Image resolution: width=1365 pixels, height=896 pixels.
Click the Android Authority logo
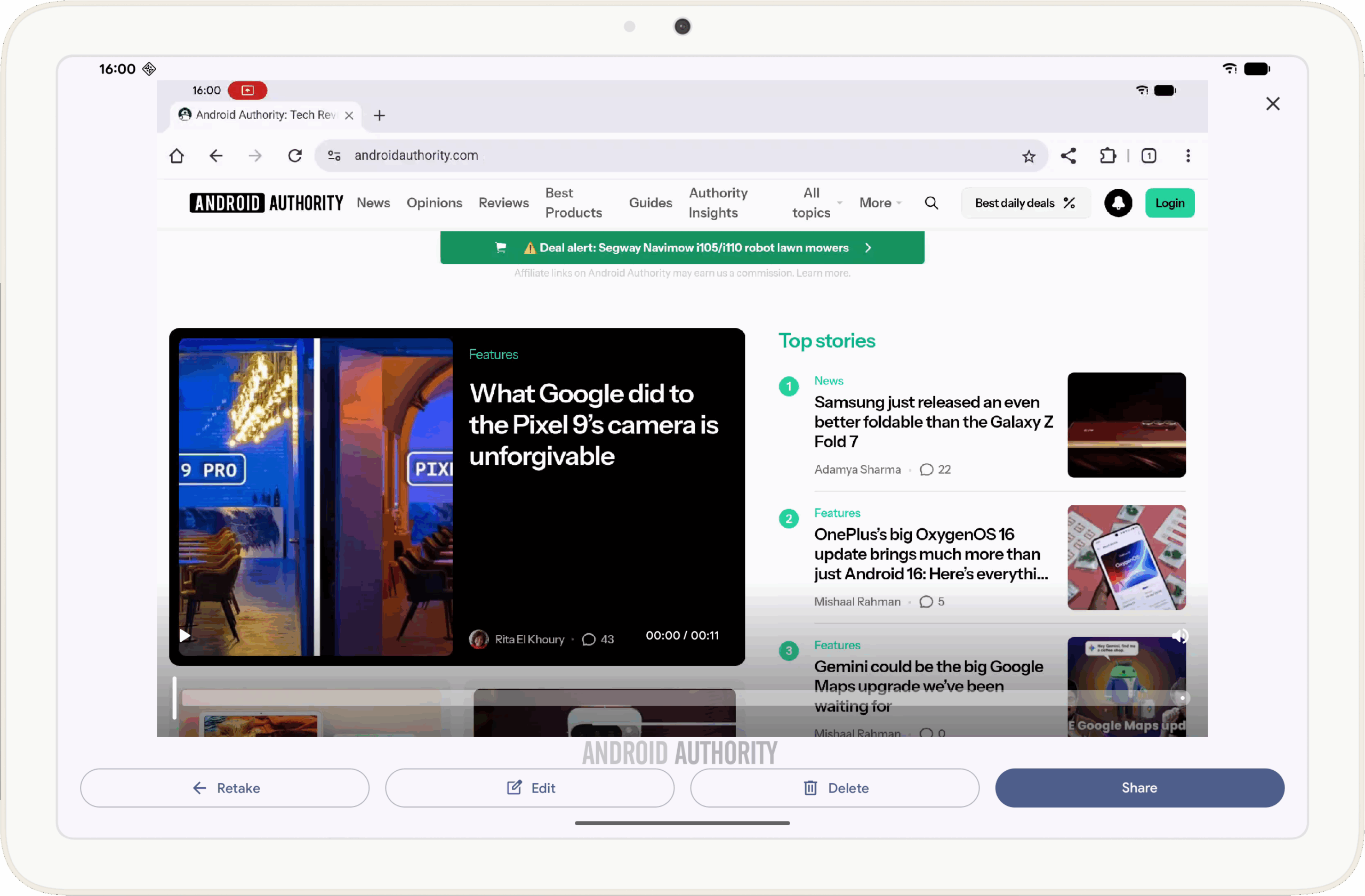coord(267,203)
